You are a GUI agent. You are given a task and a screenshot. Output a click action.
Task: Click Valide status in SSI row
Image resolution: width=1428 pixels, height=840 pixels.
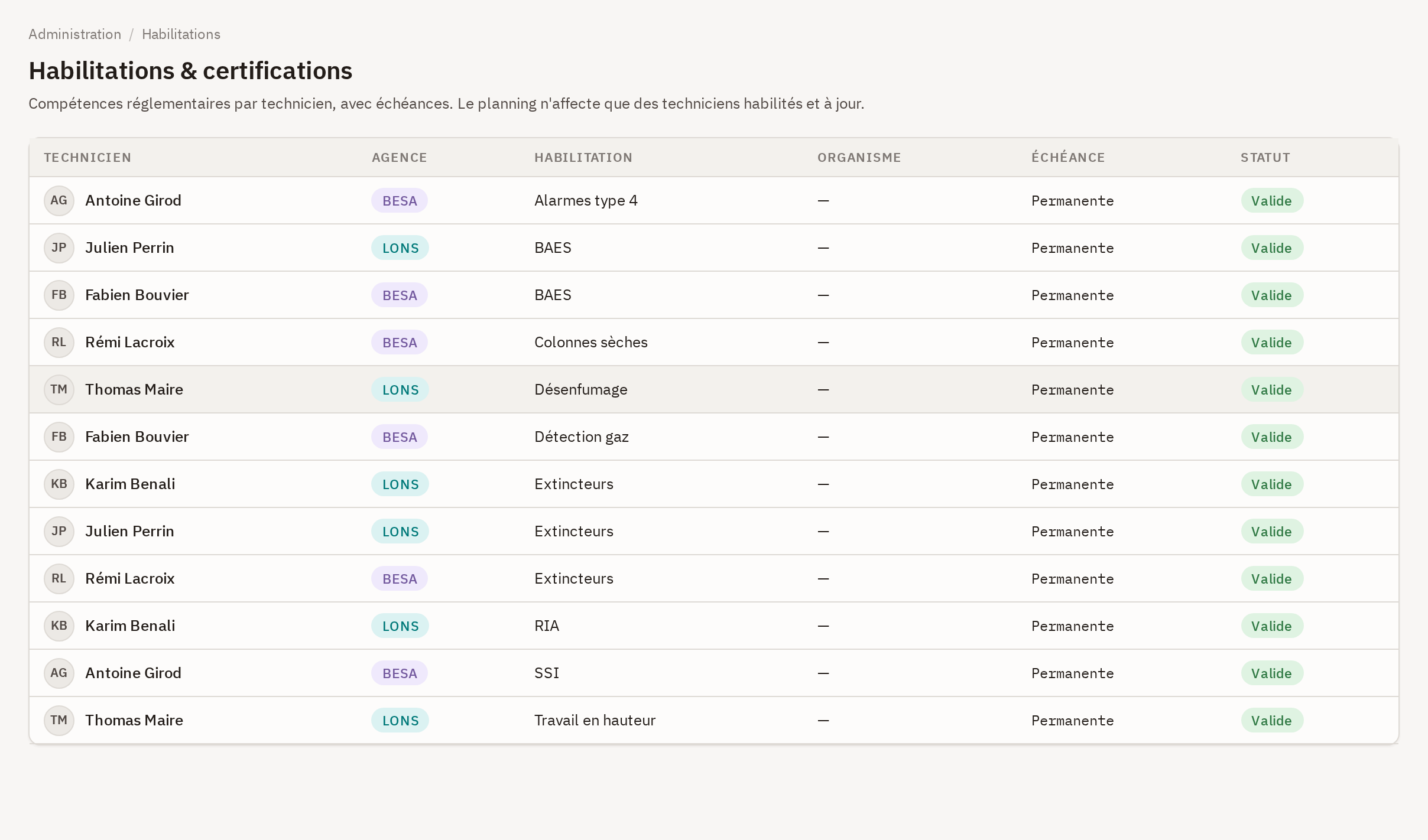1272,673
